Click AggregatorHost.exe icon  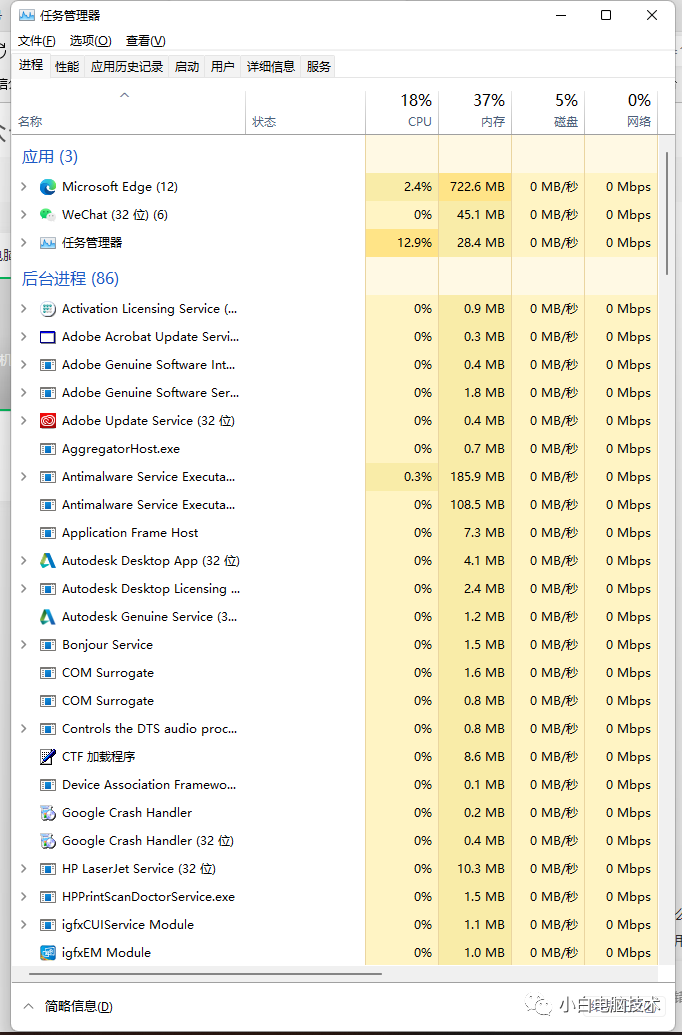(x=48, y=449)
